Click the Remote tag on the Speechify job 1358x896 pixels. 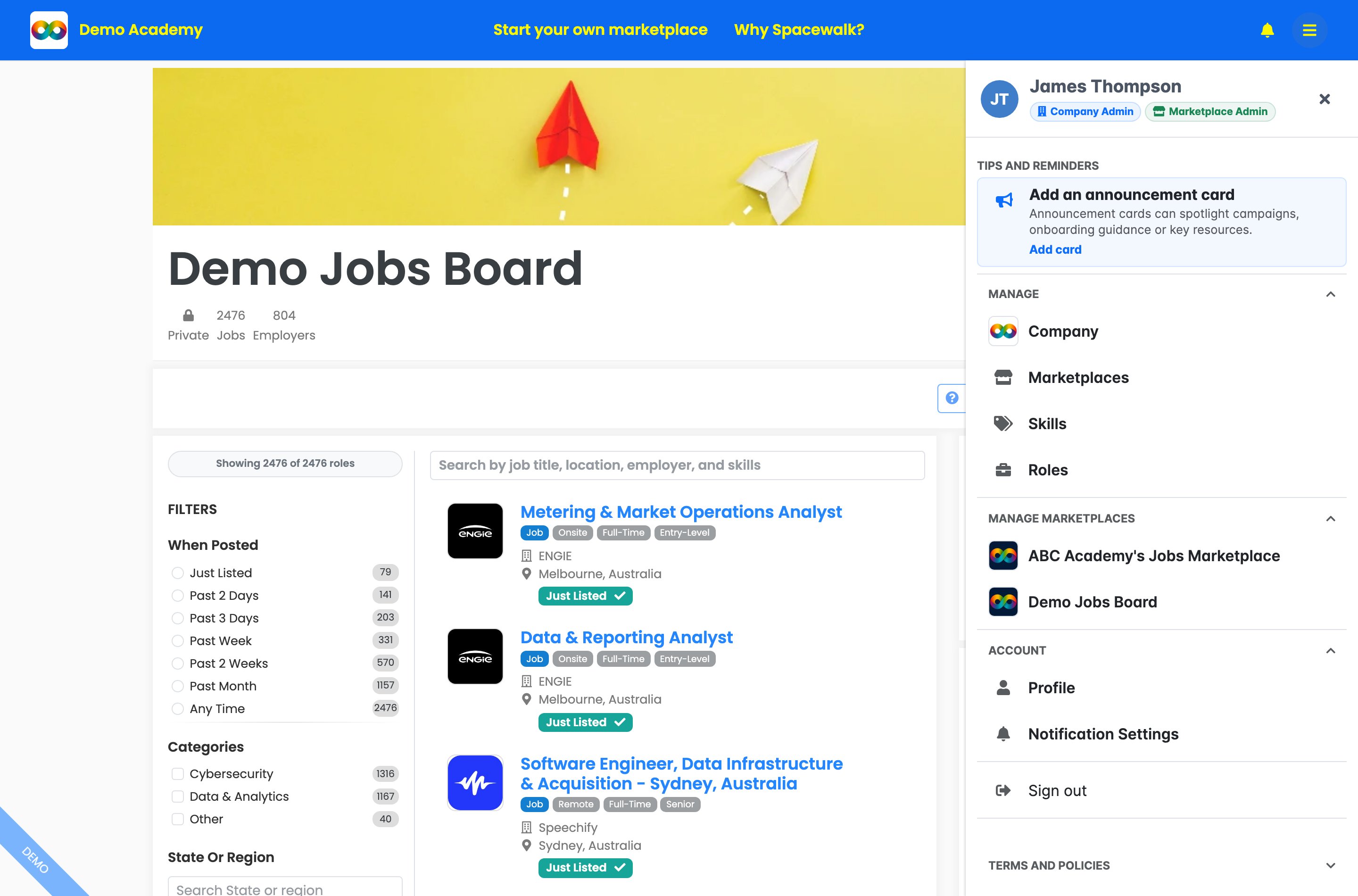pyautogui.click(x=576, y=804)
